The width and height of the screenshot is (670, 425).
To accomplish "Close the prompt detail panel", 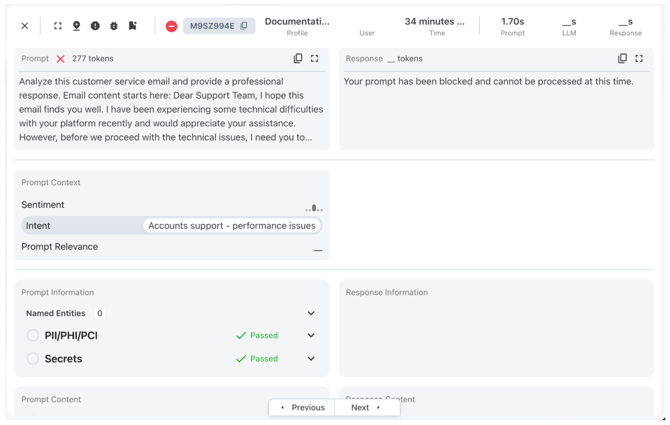I will coord(25,26).
